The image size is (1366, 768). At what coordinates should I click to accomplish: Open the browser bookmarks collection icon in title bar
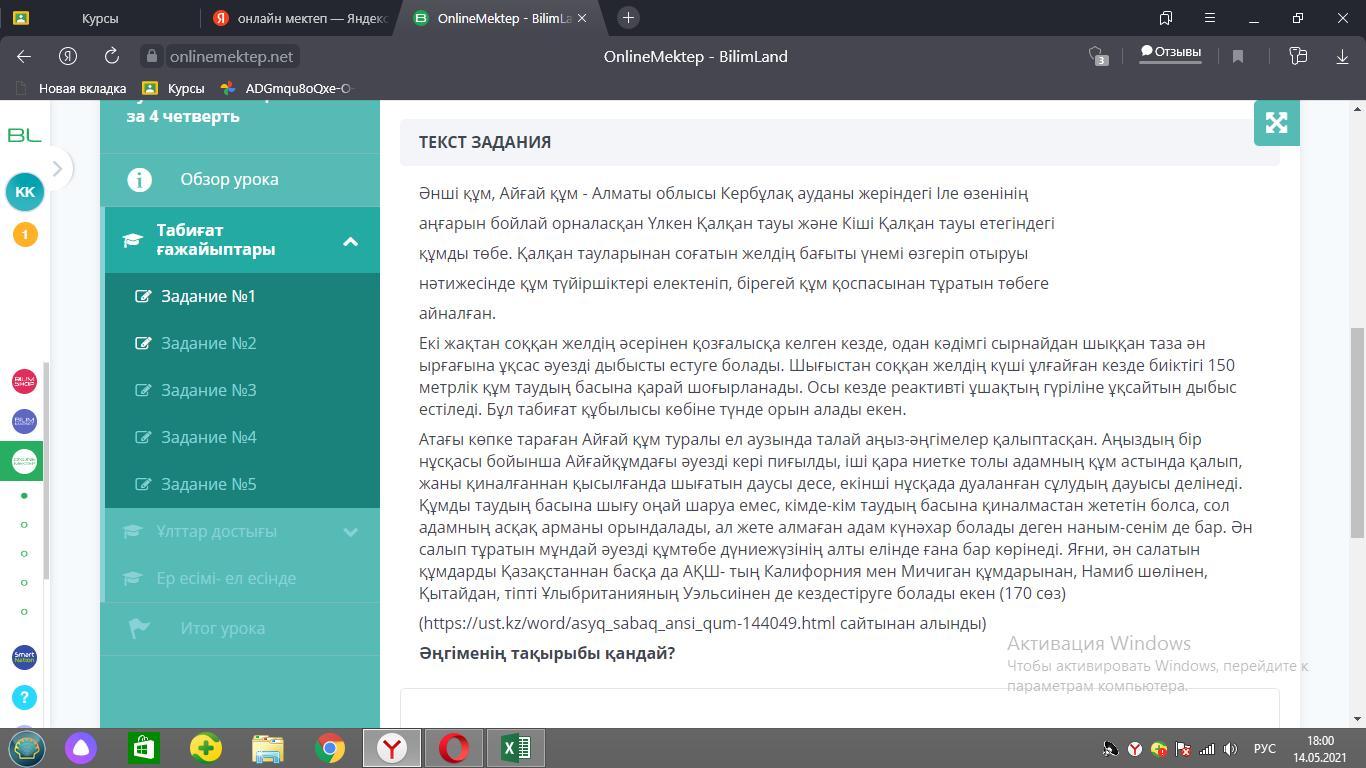pos(1166,18)
